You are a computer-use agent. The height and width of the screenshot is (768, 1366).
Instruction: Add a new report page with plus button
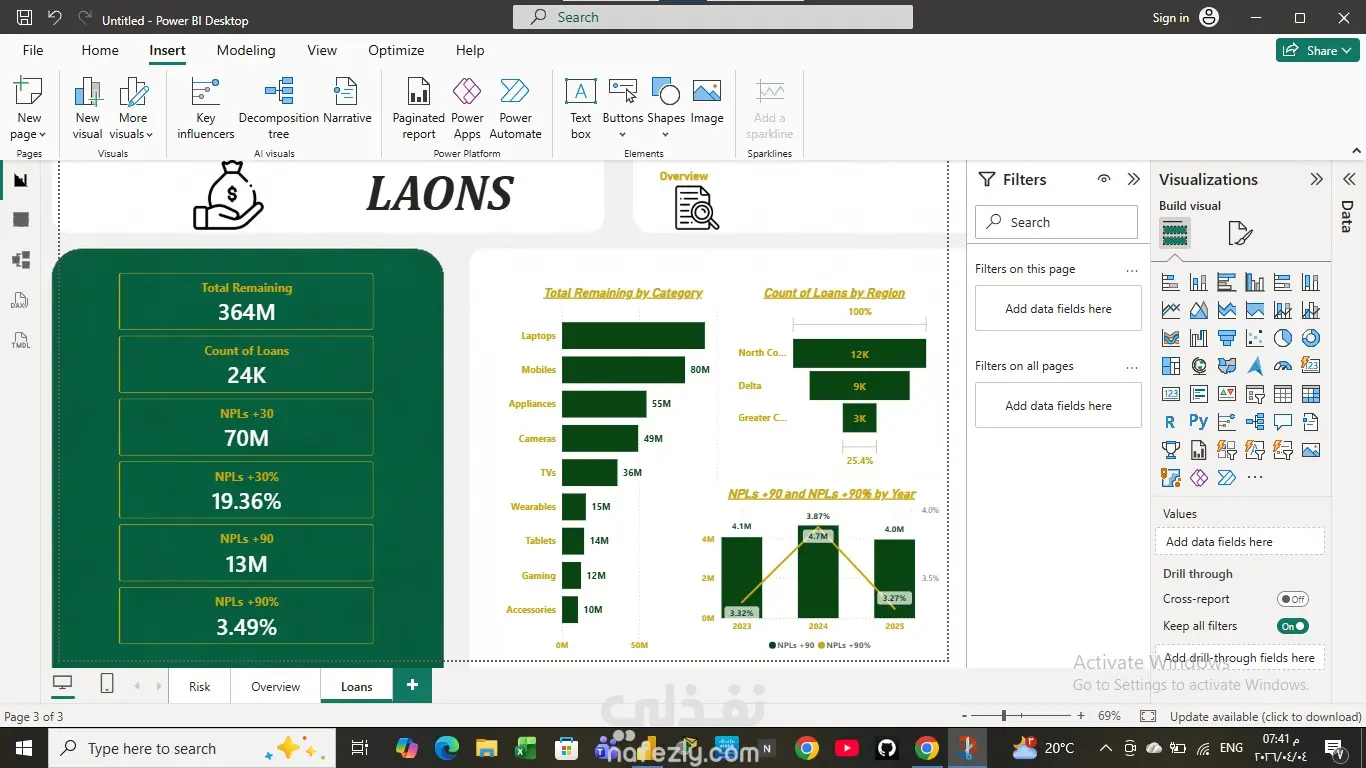412,685
